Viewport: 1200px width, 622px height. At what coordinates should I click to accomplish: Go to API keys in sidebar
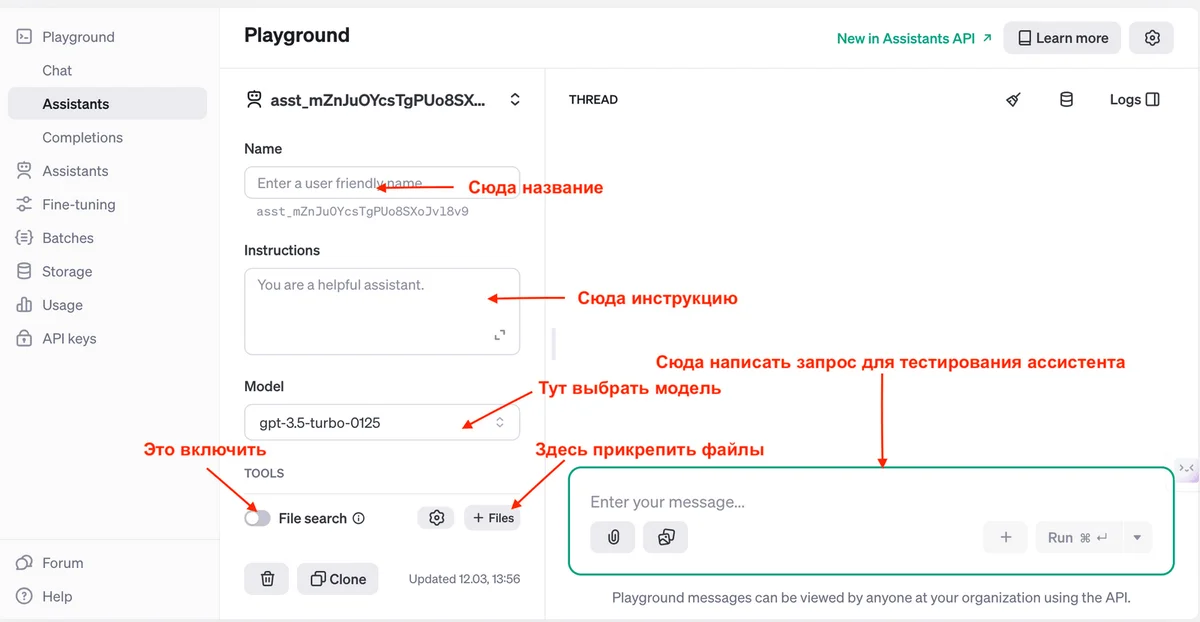tap(69, 338)
